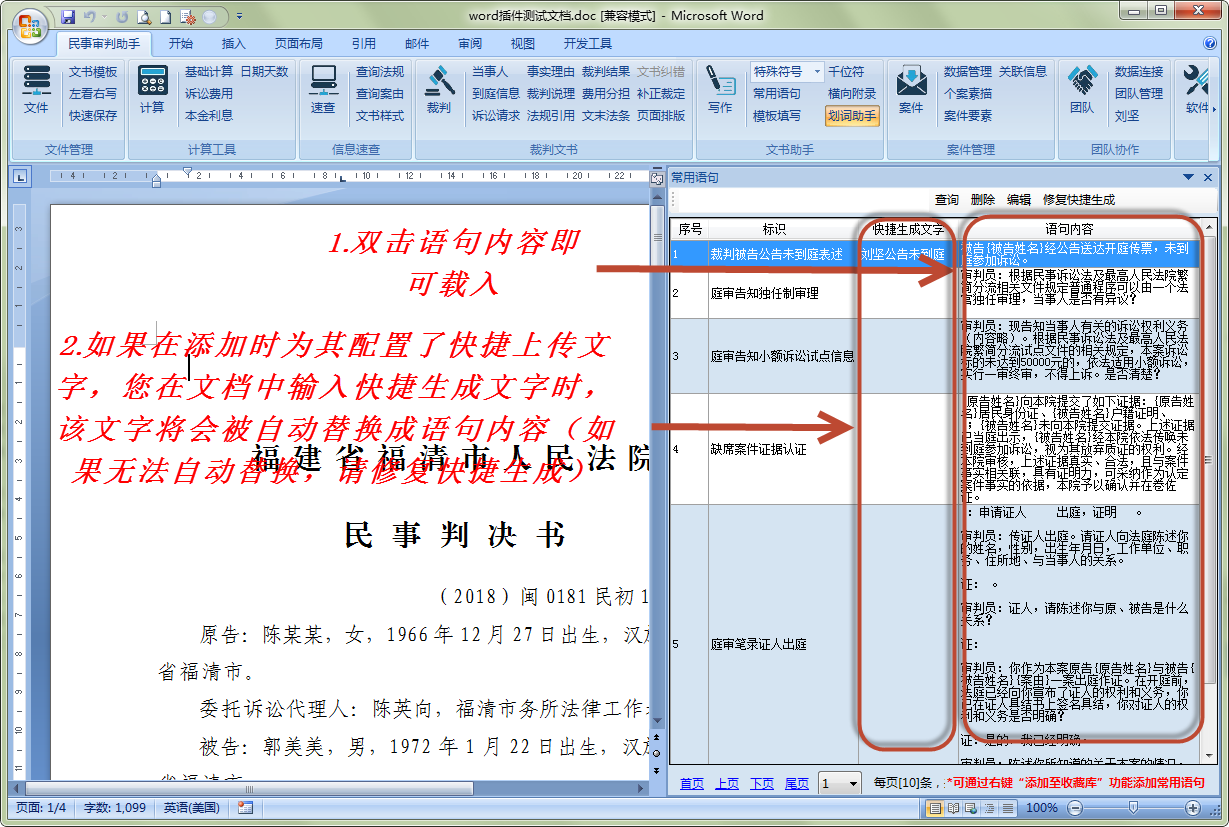Click 常用语句 in 文书助手 group

click(777, 94)
